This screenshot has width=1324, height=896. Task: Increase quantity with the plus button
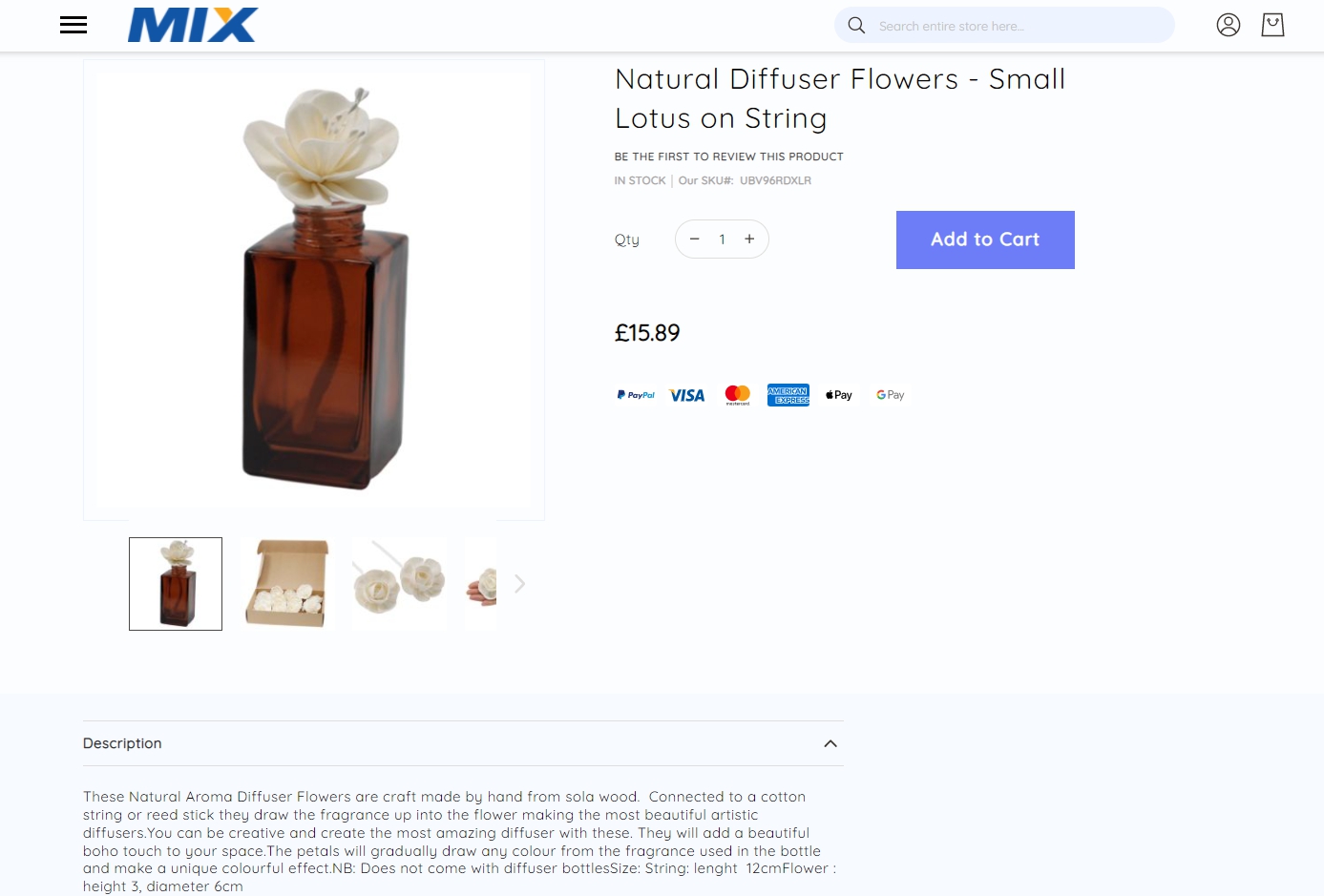point(749,240)
